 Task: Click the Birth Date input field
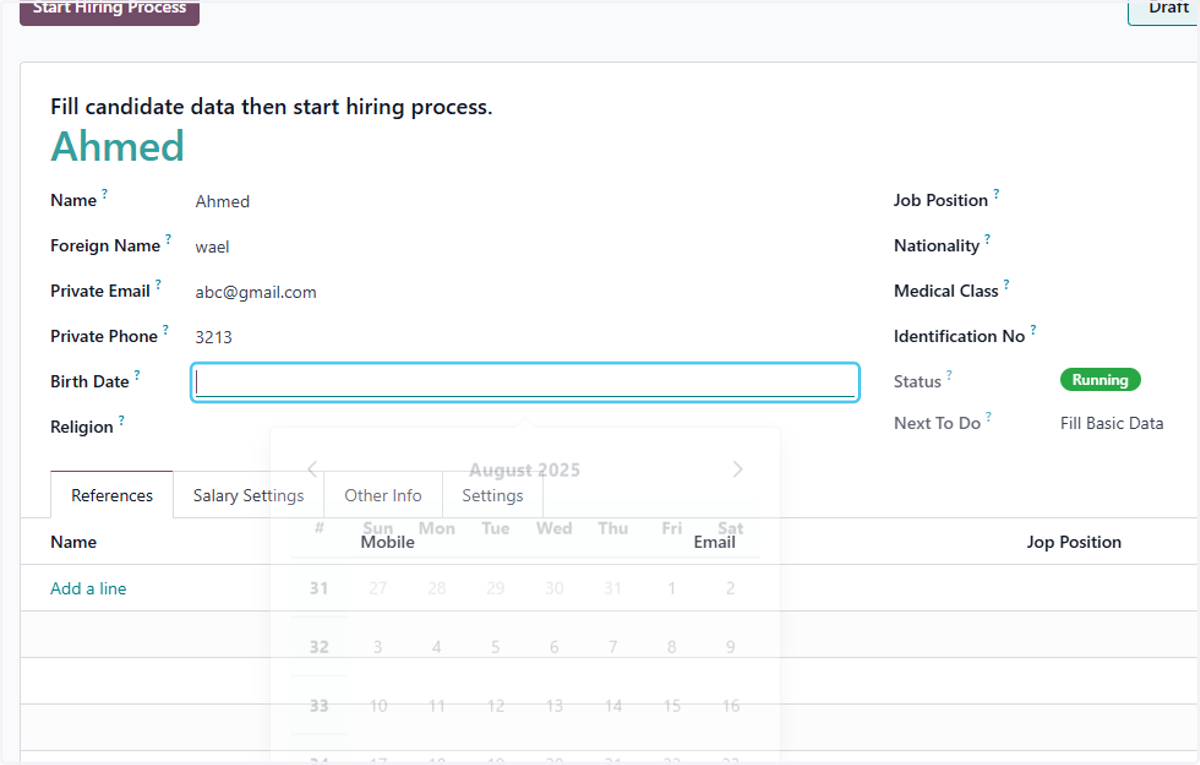525,382
